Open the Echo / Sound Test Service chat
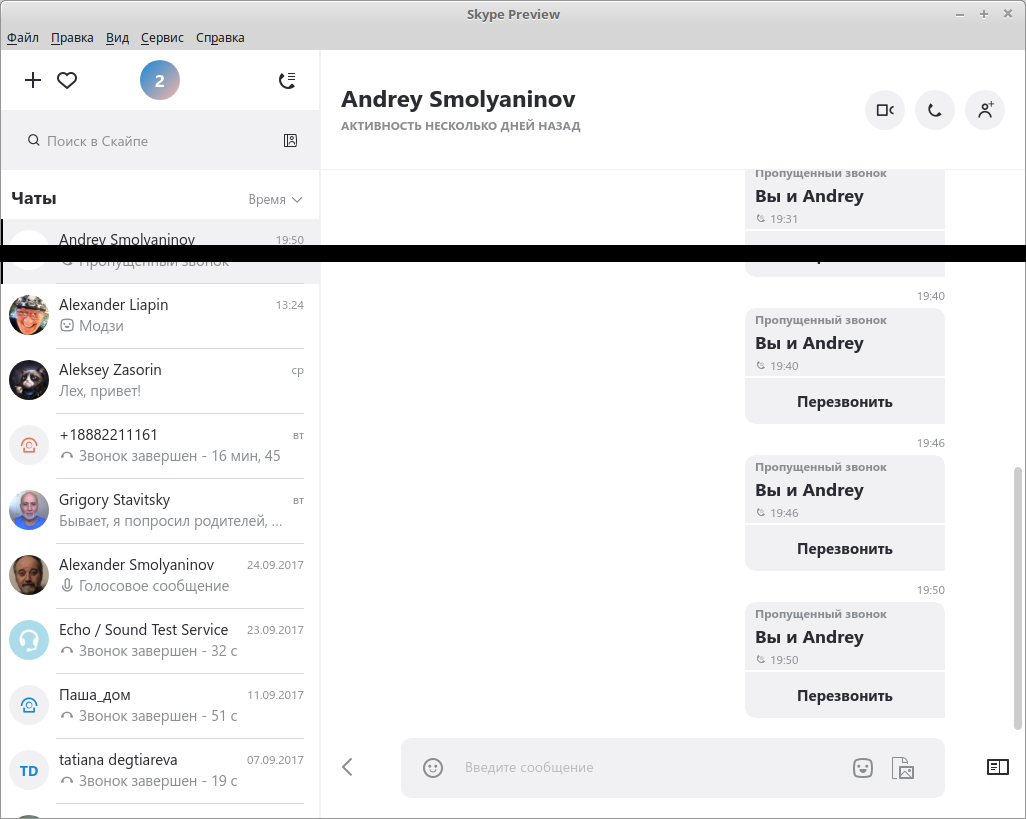The image size is (1026, 819). pos(160,640)
